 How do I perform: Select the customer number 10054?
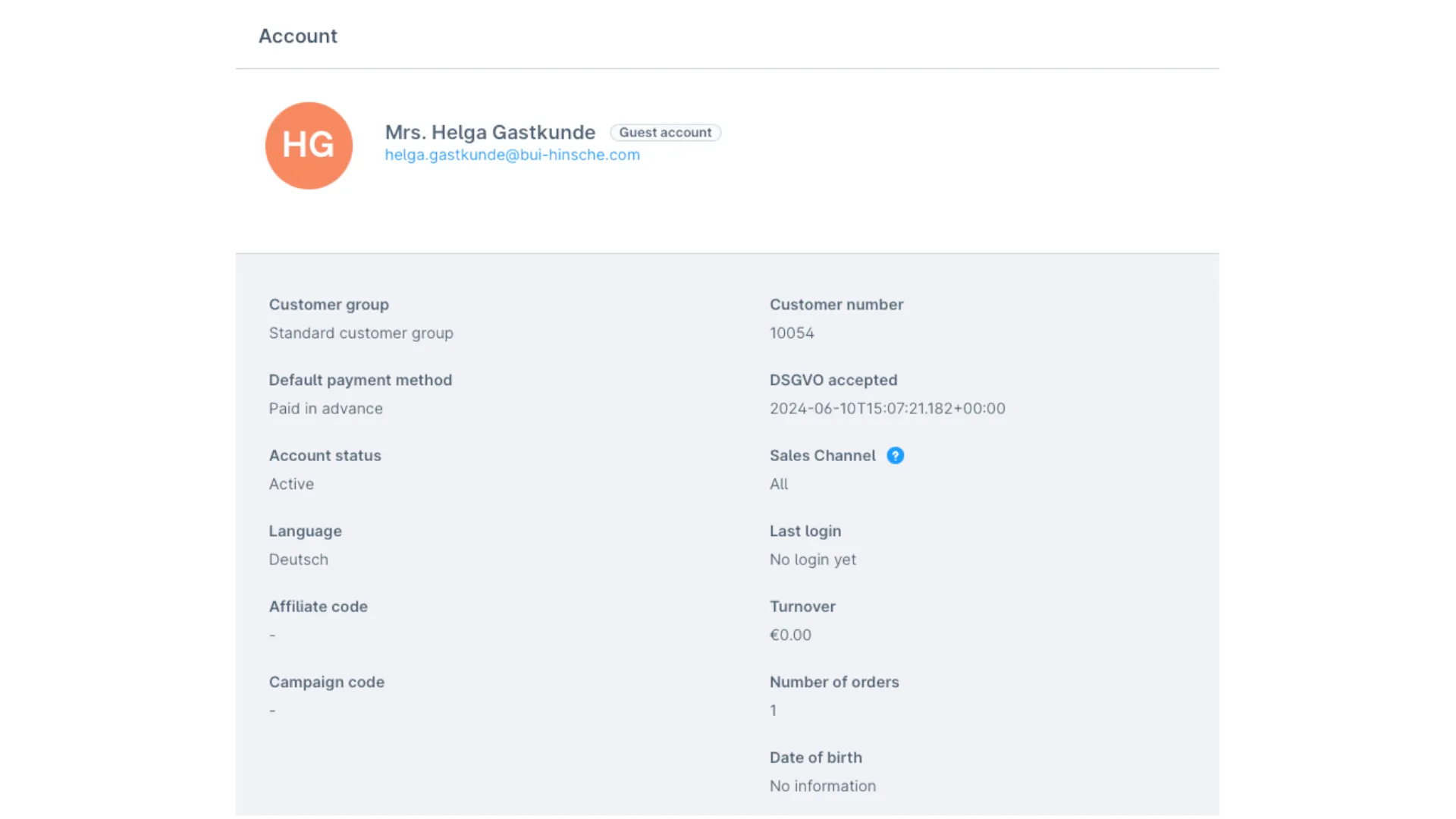pyautogui.click(x=792, y=333)
